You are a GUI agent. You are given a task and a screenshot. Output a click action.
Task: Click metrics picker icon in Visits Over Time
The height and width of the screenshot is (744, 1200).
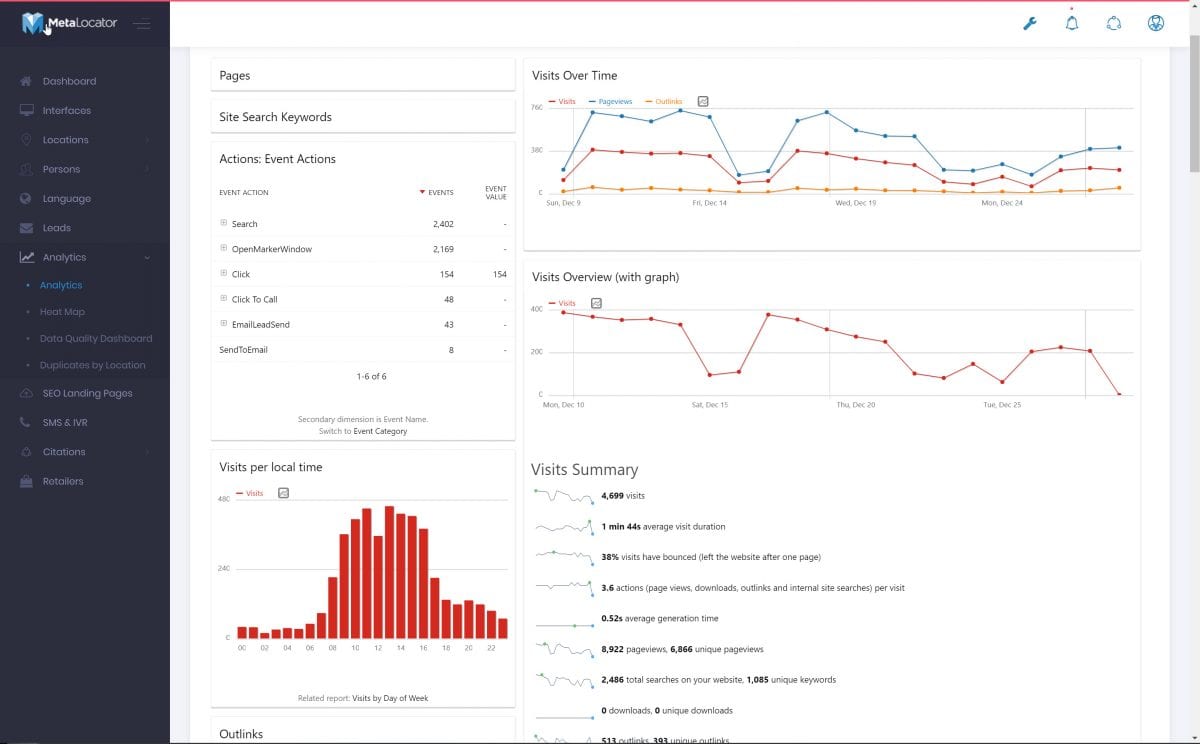(703, 101)
